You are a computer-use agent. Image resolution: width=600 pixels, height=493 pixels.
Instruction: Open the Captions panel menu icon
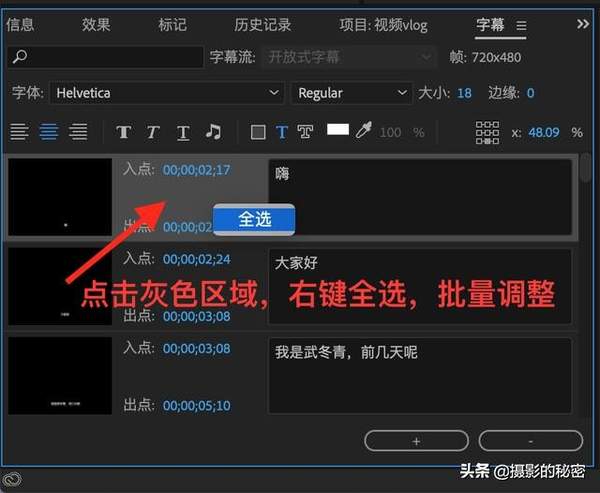521,26
